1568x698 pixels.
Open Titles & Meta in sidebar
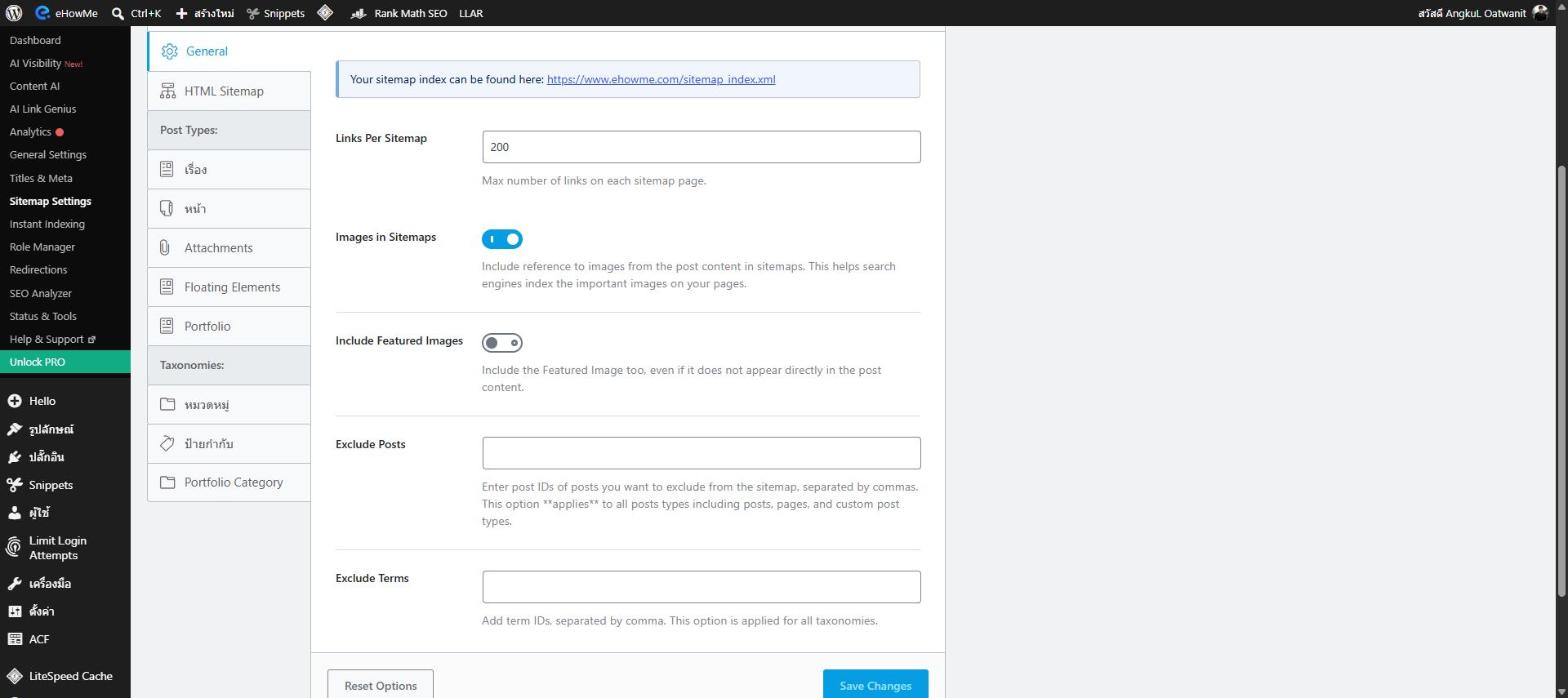(41, 178)
